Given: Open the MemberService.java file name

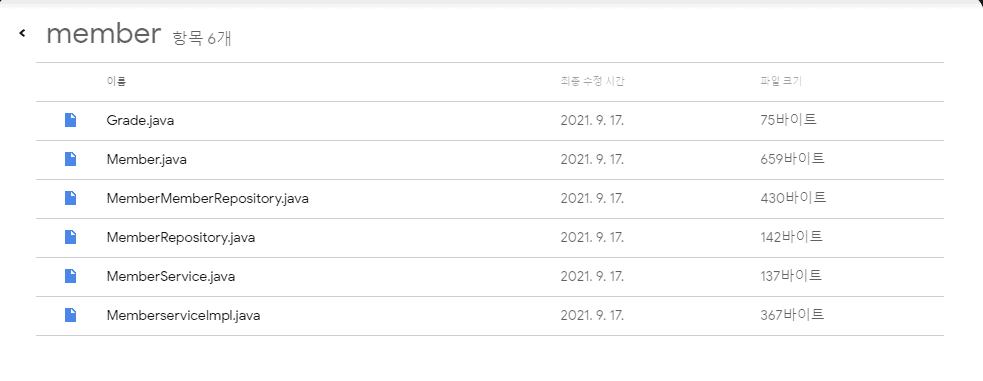Looking at the screenshot, I should click(x=171, y=276).
